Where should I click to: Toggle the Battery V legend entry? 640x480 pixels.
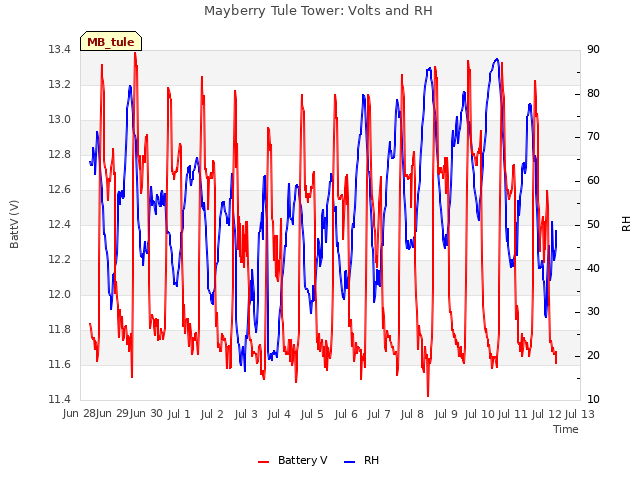293,460
